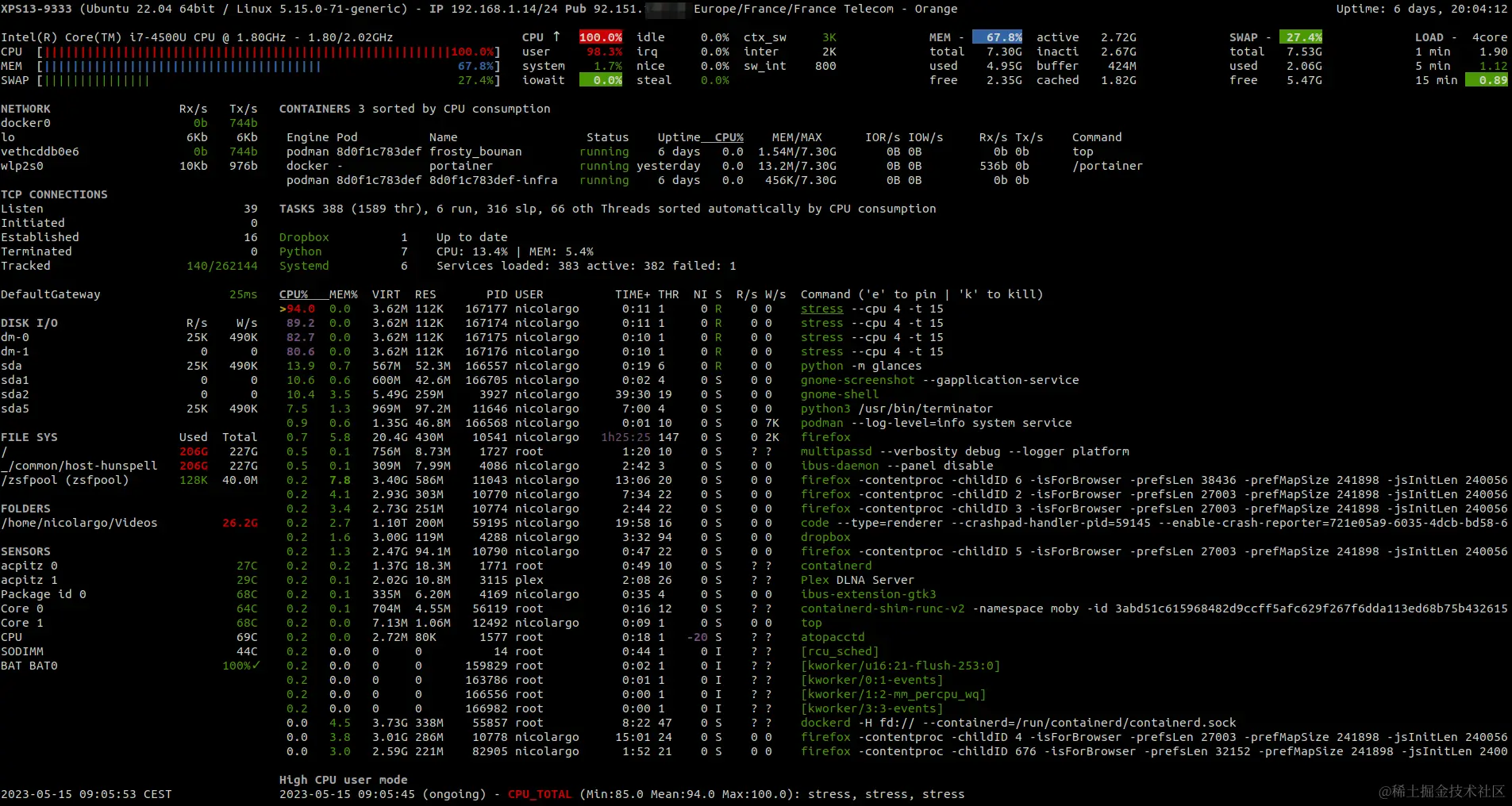Click the TASKS 388 summary line
The height and width of the screenshot is (806, 1512).
(608, 209)
